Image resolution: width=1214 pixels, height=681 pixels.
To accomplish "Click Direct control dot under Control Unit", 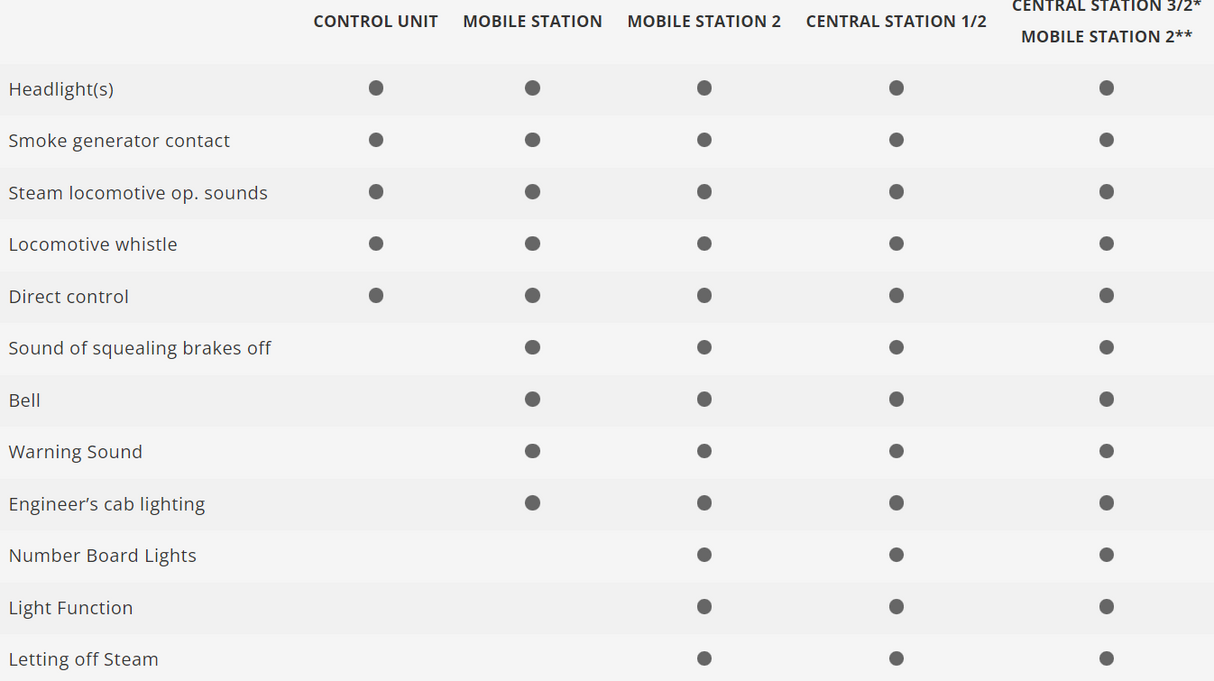I will coord(376,295).
